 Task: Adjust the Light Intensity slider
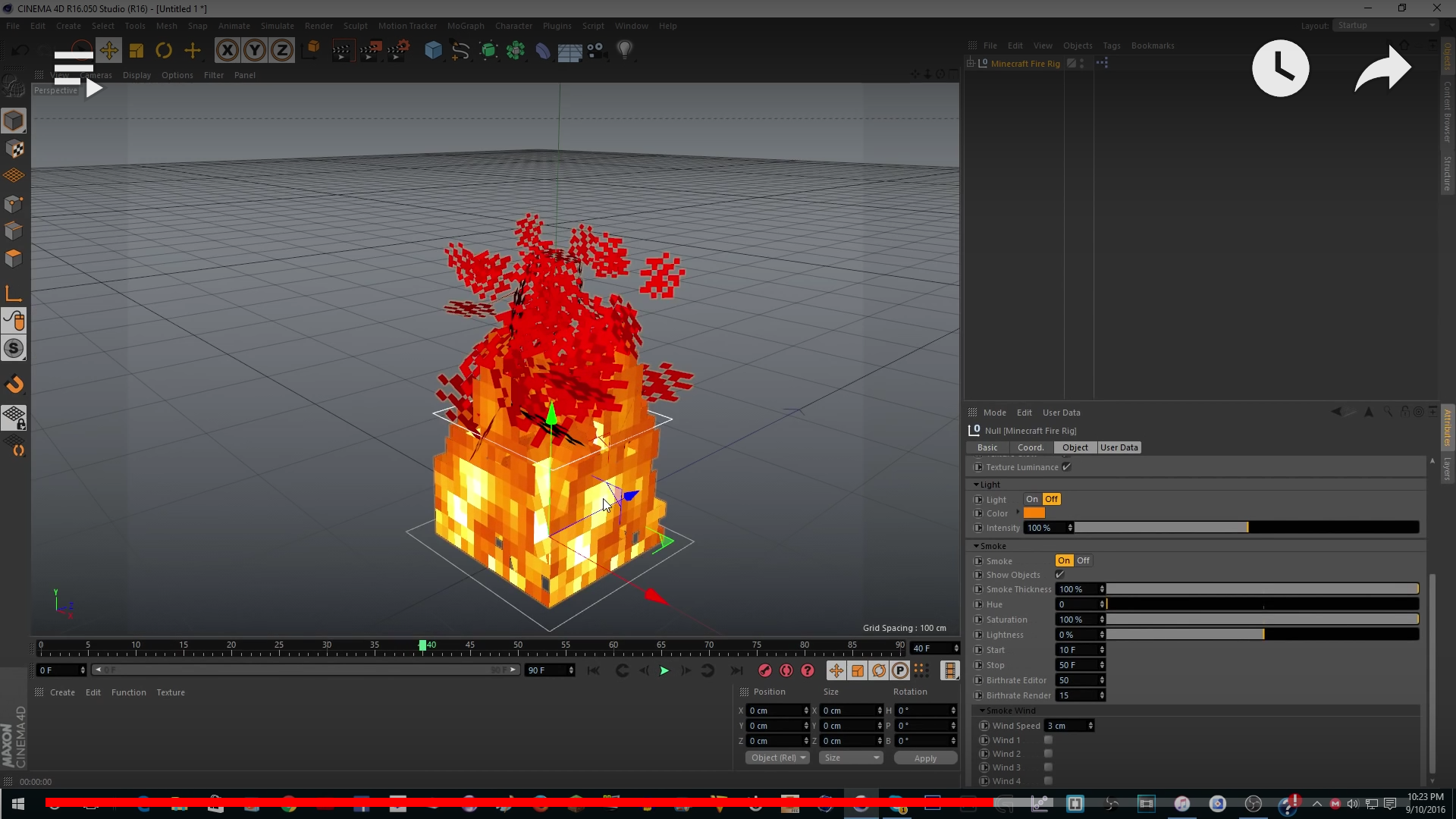1247,528
